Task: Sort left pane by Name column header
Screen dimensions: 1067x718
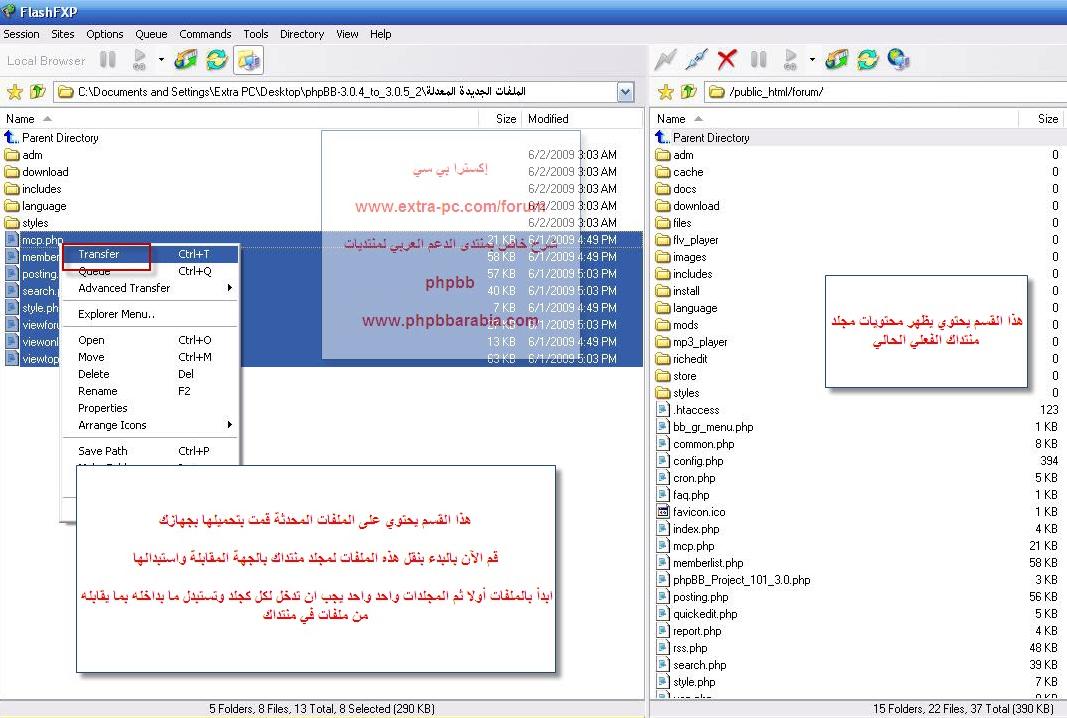Action: tap(240, 118)
